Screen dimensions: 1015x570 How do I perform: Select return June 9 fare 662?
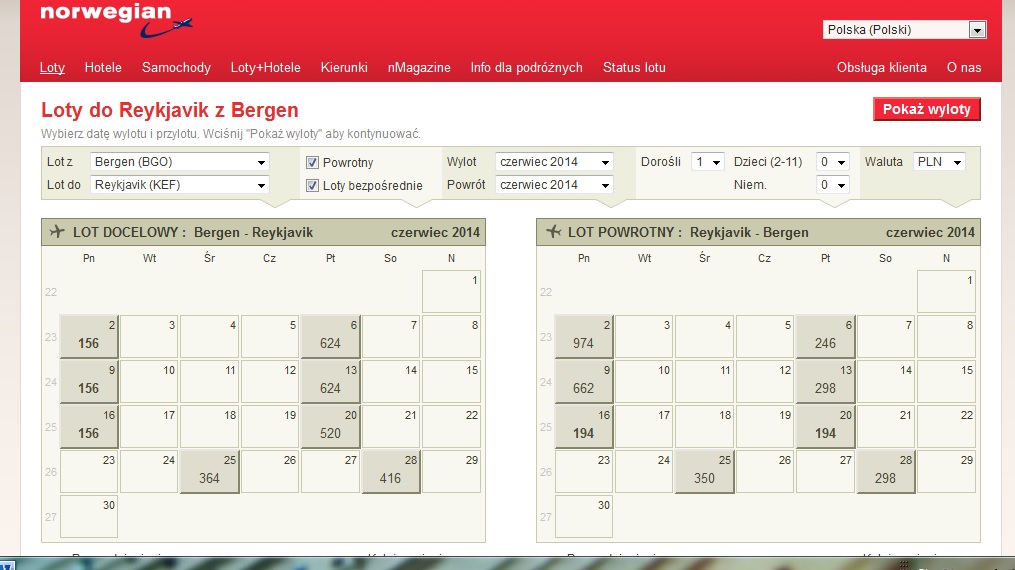tap(583, 382)
